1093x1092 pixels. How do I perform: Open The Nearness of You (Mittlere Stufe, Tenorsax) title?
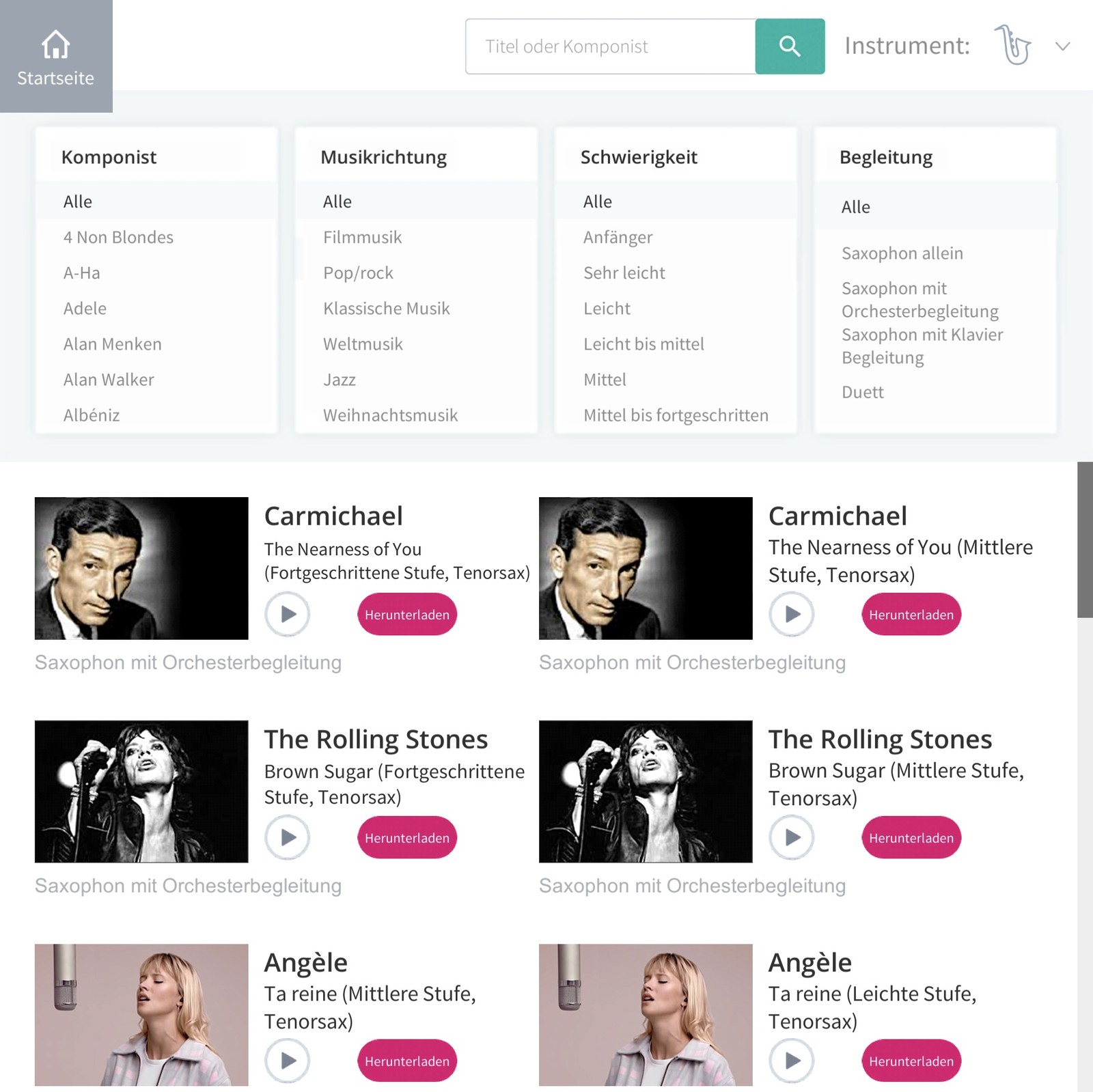click(x=900, y=561)
